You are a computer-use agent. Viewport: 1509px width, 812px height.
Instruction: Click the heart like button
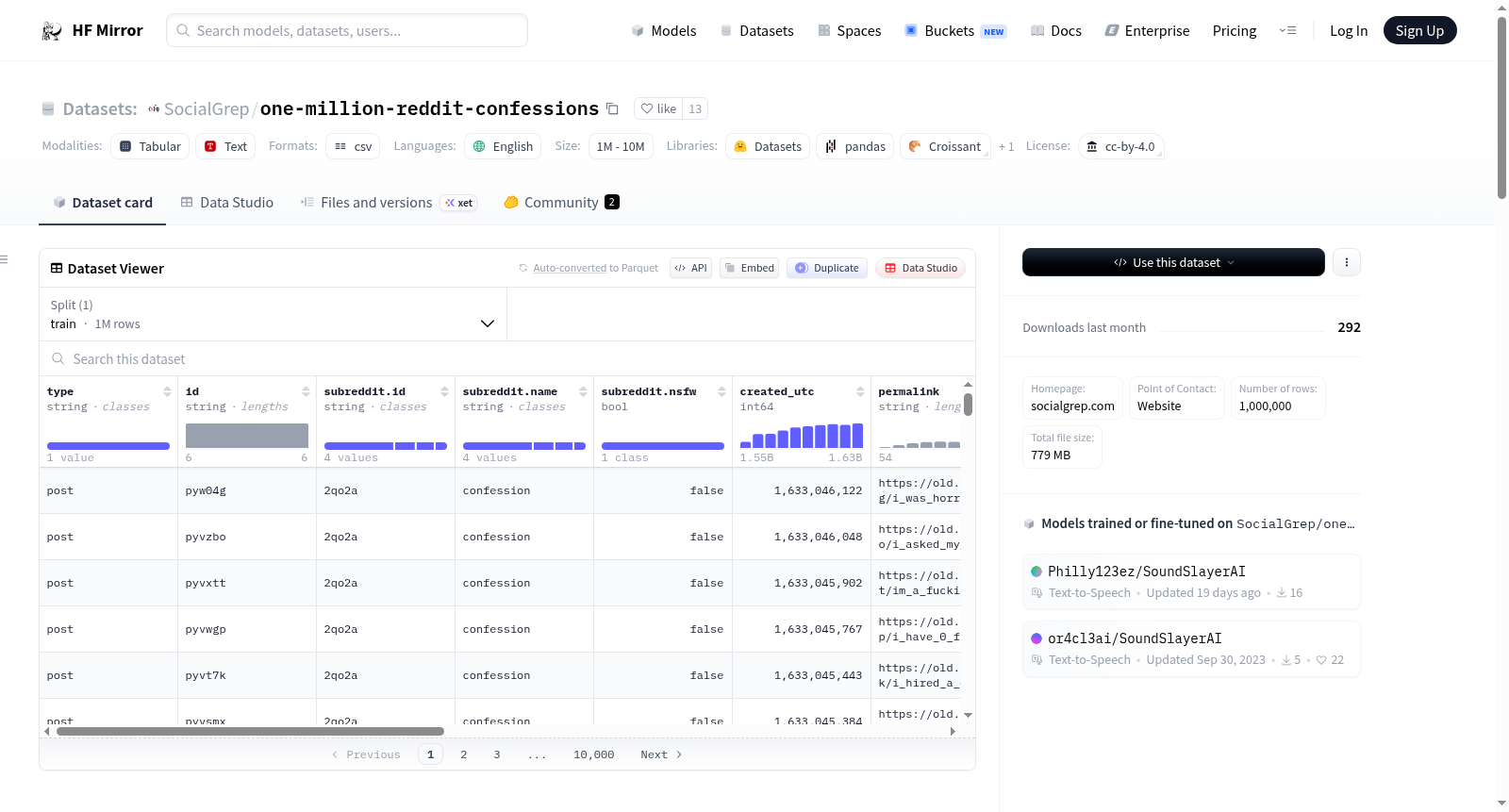tap(658, 108)
